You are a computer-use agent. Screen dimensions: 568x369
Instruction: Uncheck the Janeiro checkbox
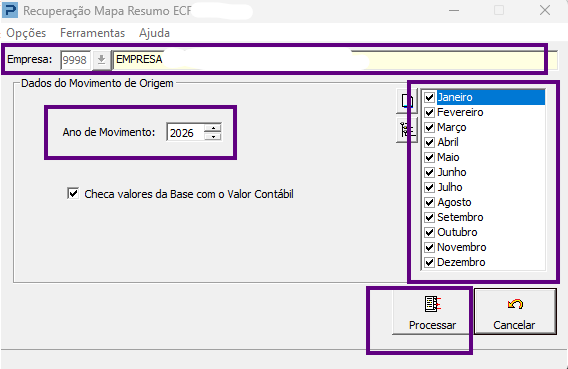point(430,97)
